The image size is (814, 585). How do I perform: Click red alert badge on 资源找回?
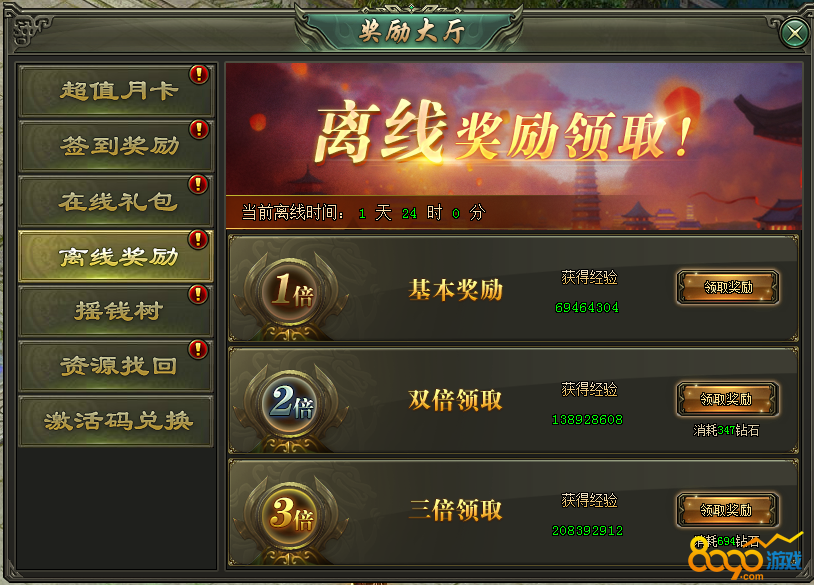click(199, 349)
